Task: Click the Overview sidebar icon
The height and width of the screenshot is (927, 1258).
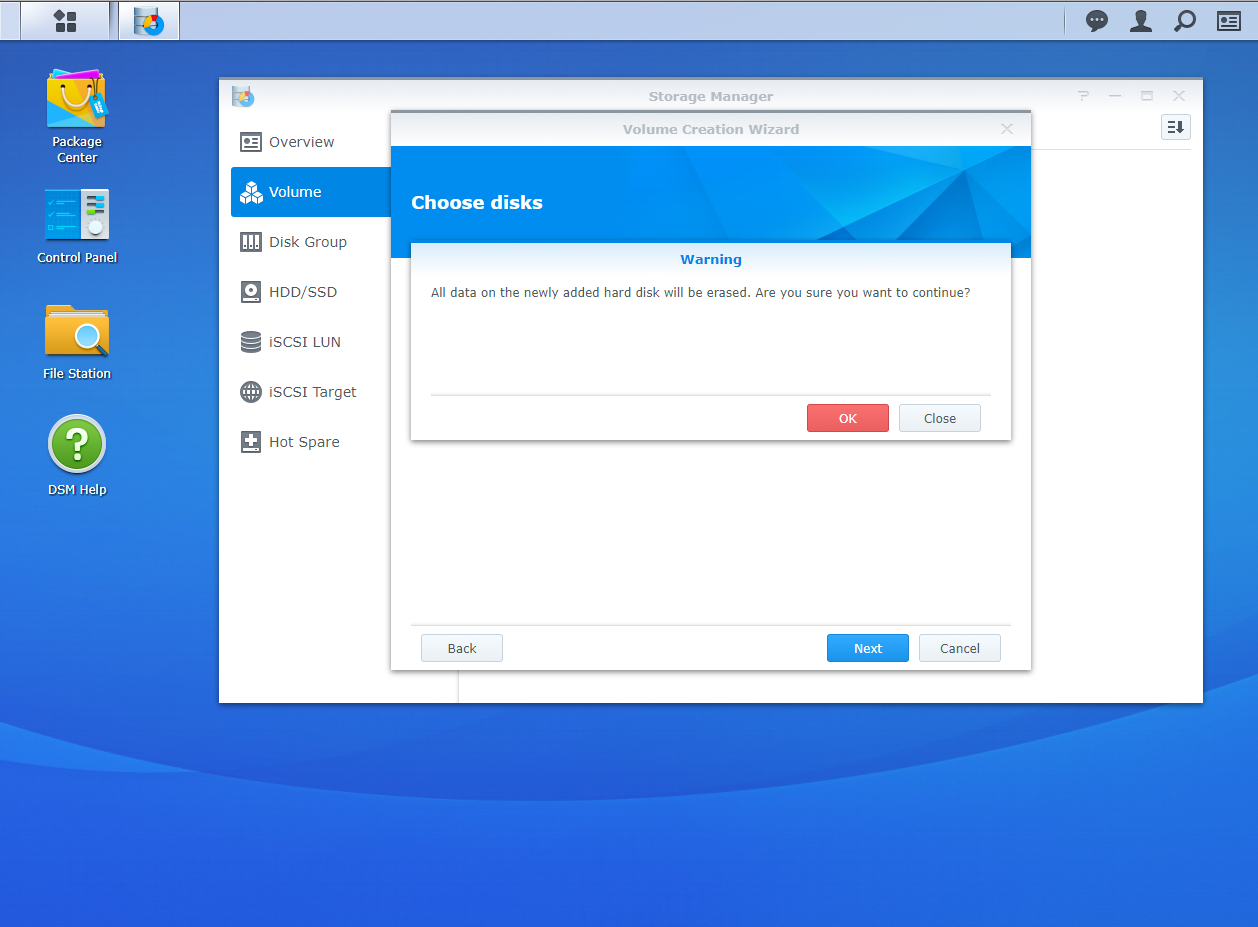Action: click(251, 142)
